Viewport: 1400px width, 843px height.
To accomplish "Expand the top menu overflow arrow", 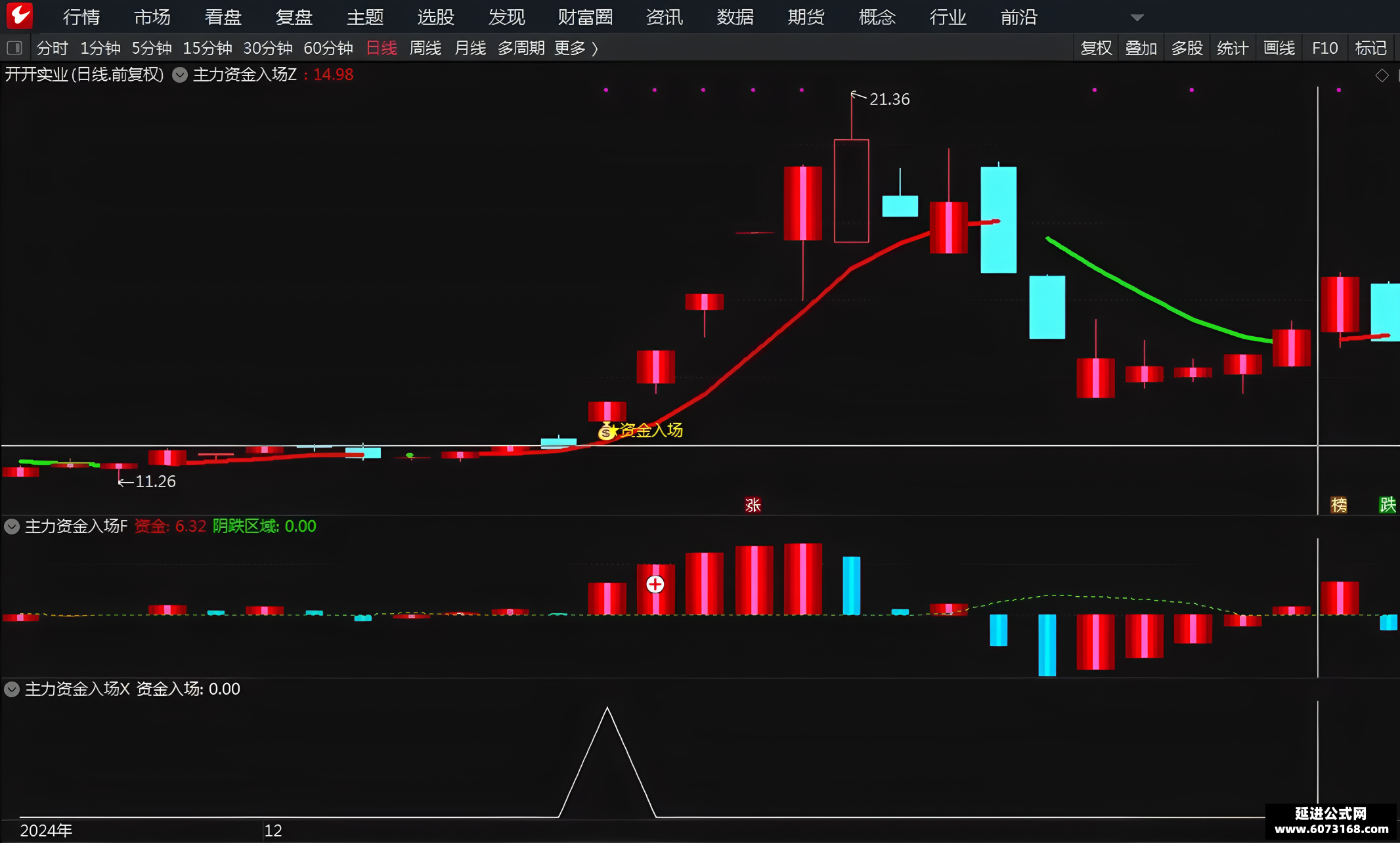I will [x=1137, y=18].
